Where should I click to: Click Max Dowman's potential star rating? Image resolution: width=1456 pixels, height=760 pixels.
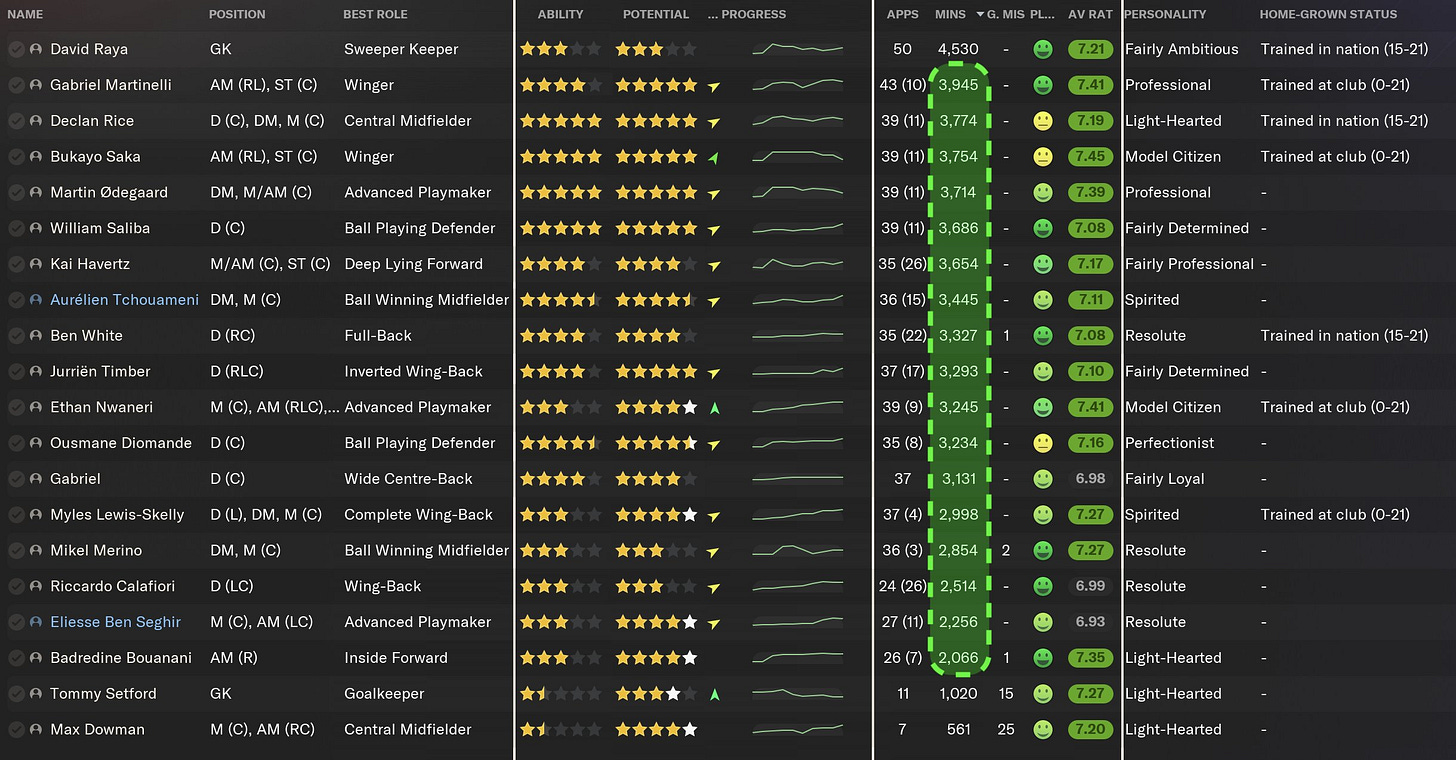click(x=656, y=729)
